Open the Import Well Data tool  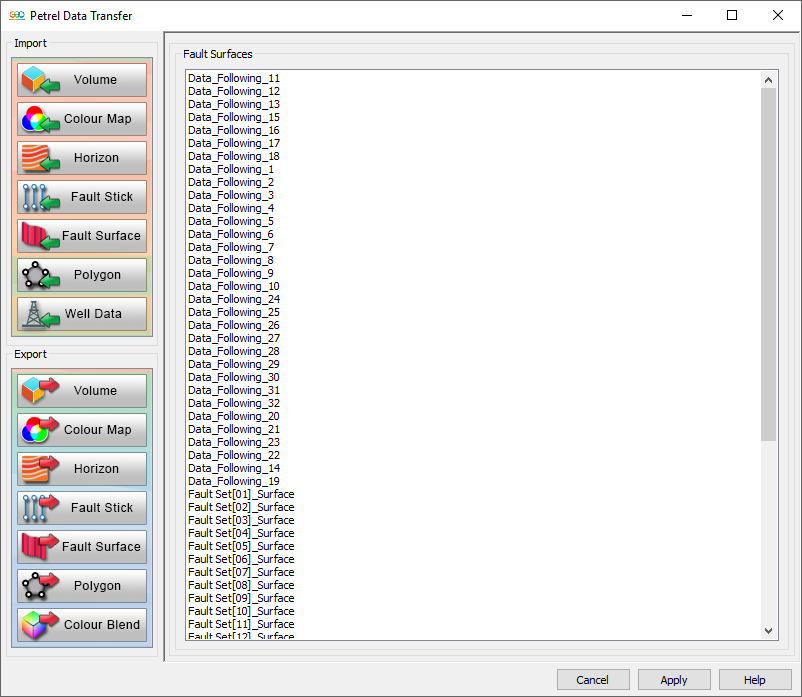click(x=82, y=313)
